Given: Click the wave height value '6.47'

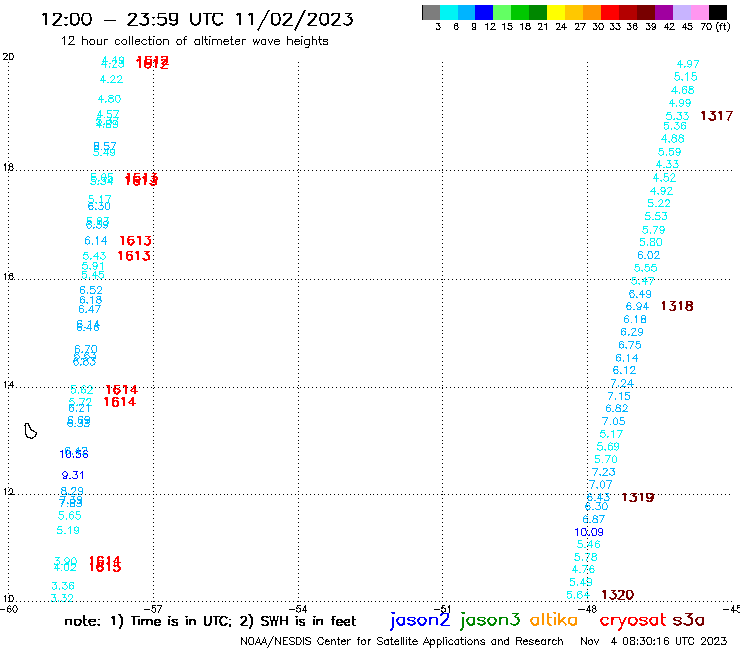Looking at the screenshot, I should coord(89,309).
